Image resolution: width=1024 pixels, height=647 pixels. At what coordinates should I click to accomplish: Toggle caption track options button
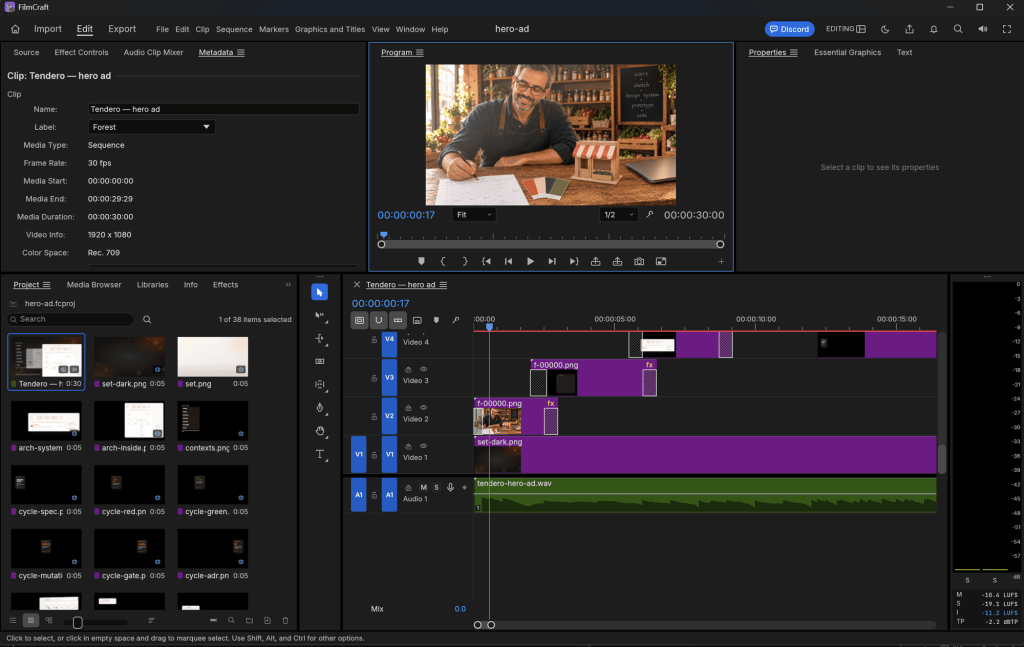click(417, 320)
